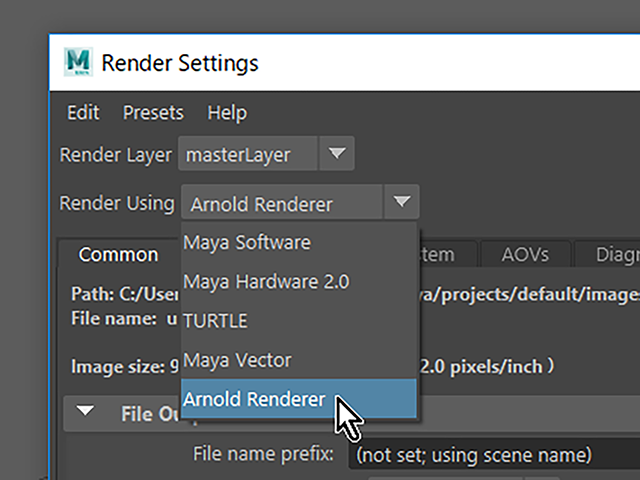Click the Maya logo icon in title bar
Screen dimensions: 640x480
(x=78, y=62)
